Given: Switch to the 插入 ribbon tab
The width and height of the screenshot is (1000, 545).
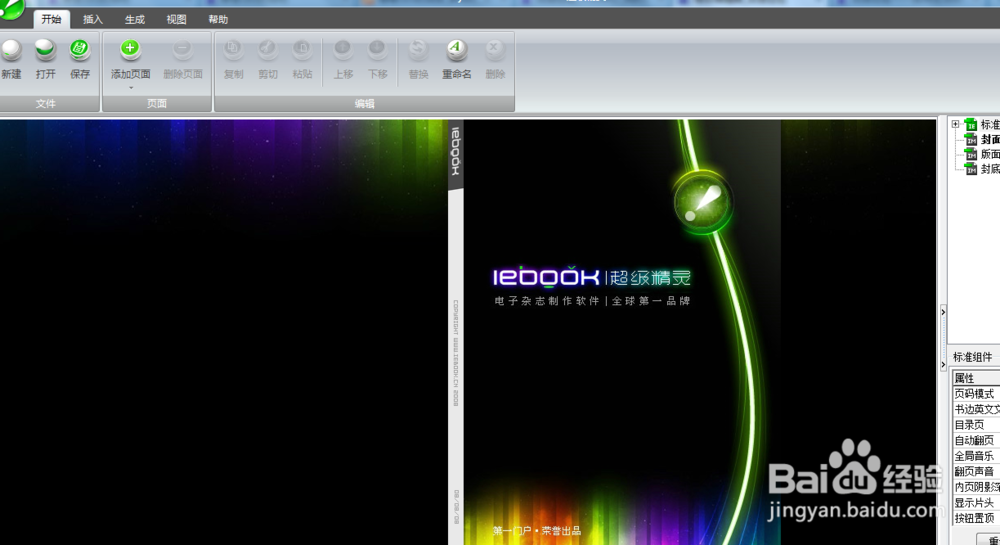Looking at the screenshot, I should pyautogui.click(x=93, y=20).
